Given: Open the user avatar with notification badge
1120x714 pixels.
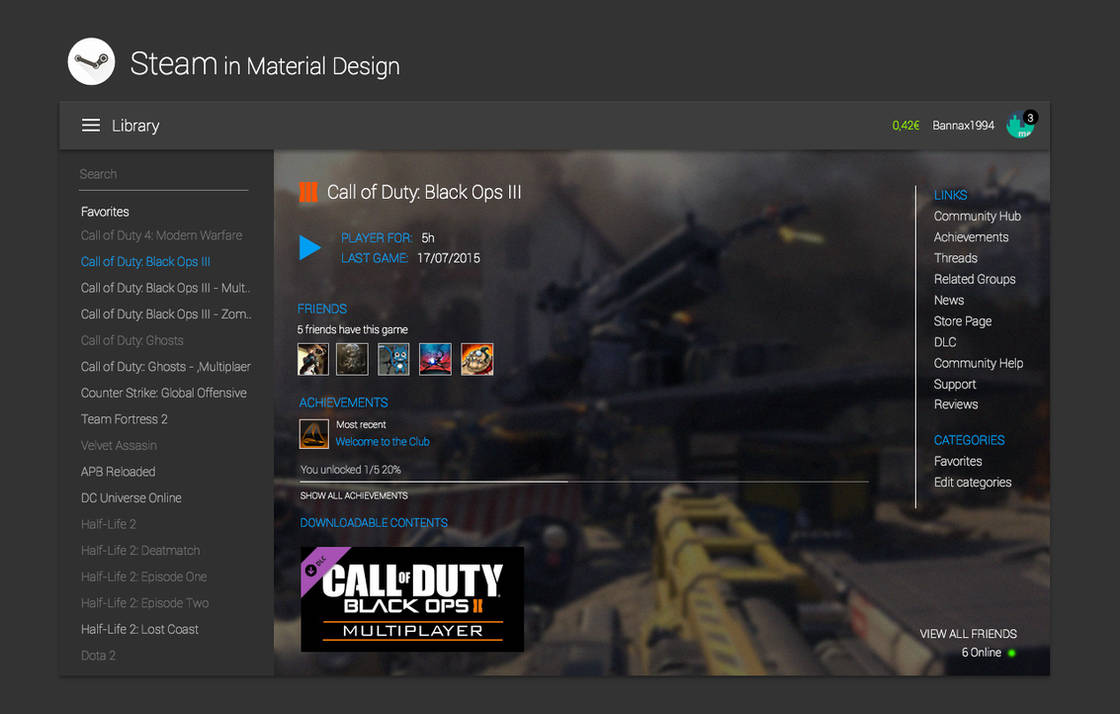Looking at the screenshot, I should (1021, 125).
